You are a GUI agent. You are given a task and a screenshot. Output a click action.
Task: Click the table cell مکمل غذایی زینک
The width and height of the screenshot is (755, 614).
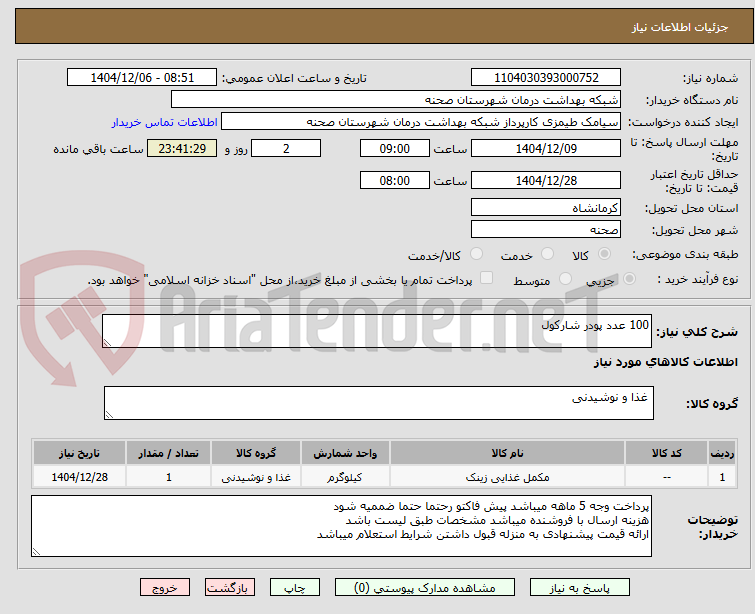pos(508,477)
